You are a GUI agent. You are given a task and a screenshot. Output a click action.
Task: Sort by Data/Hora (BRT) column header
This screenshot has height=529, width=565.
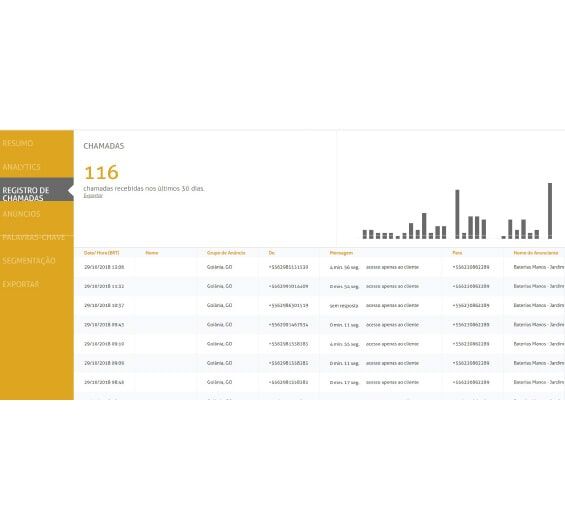click(x=101, y=253)
